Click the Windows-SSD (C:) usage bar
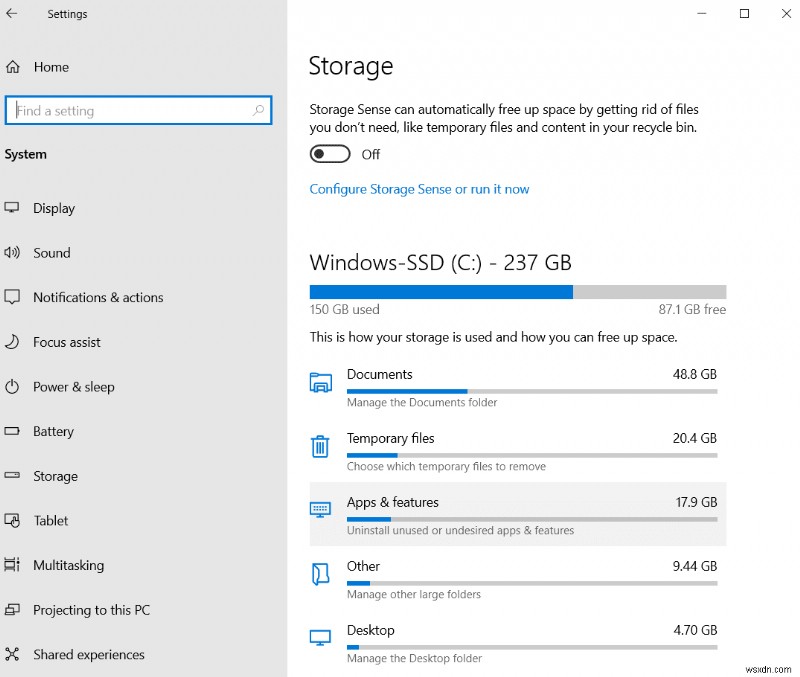 517,291
